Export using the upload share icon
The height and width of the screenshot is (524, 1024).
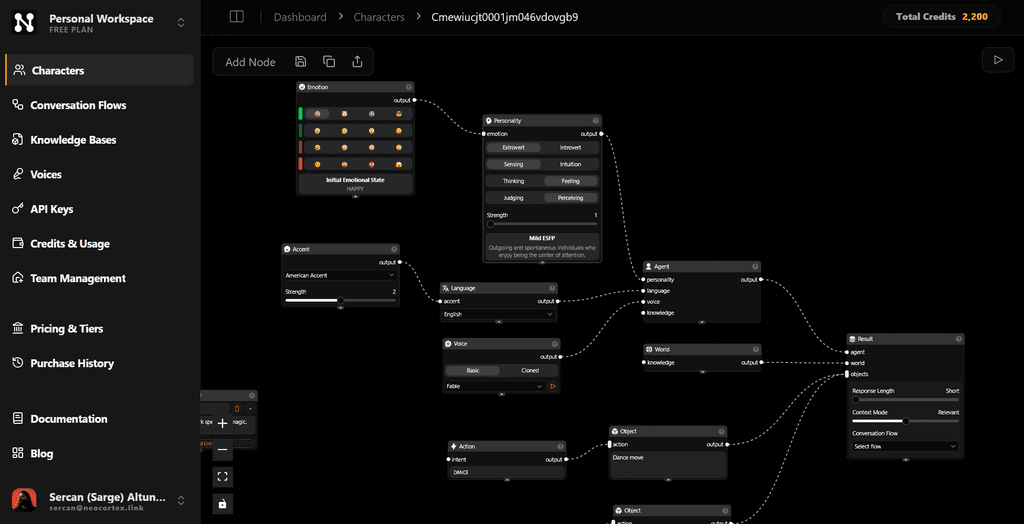tap(357, 61)
